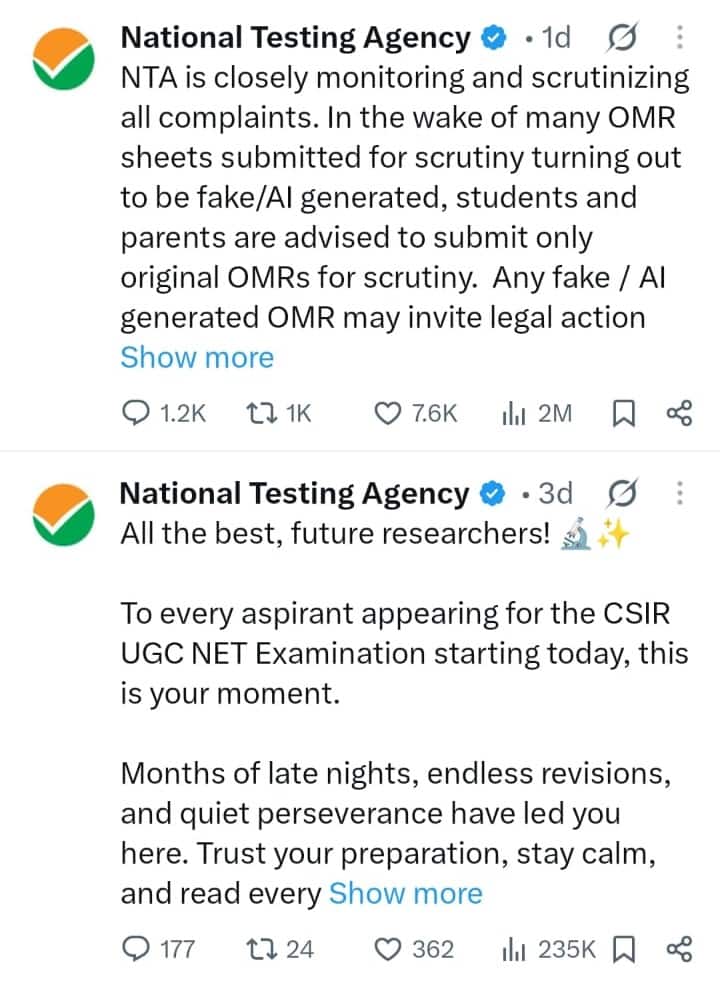
Task: Open more options for the 3d post
Action: [x=680, y=494]
